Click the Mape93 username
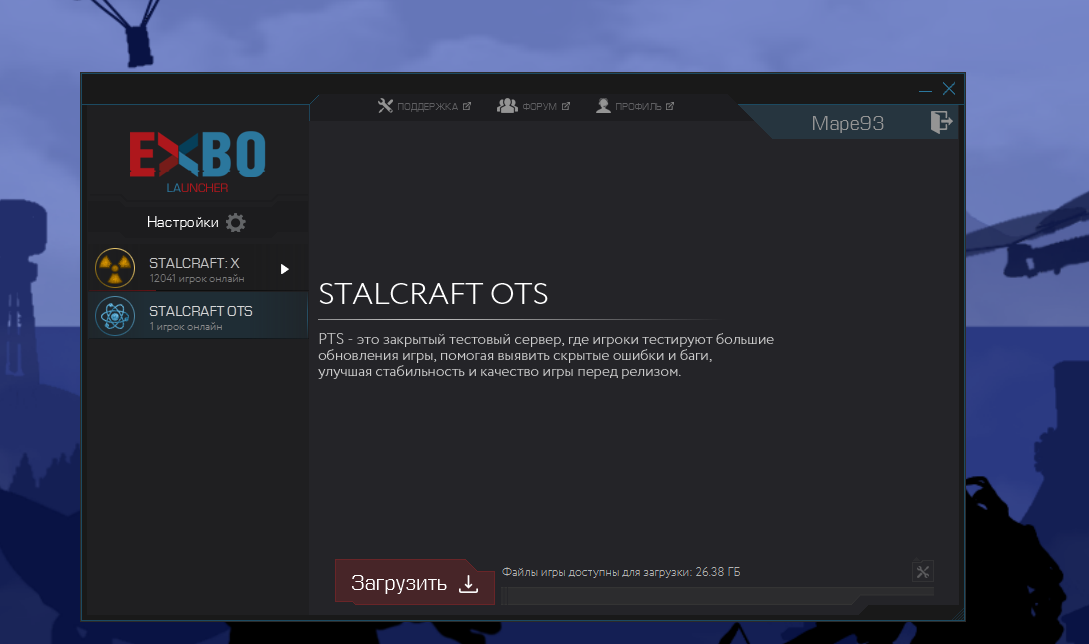This screenshot has width=1089, height=644. coord(847,123)
